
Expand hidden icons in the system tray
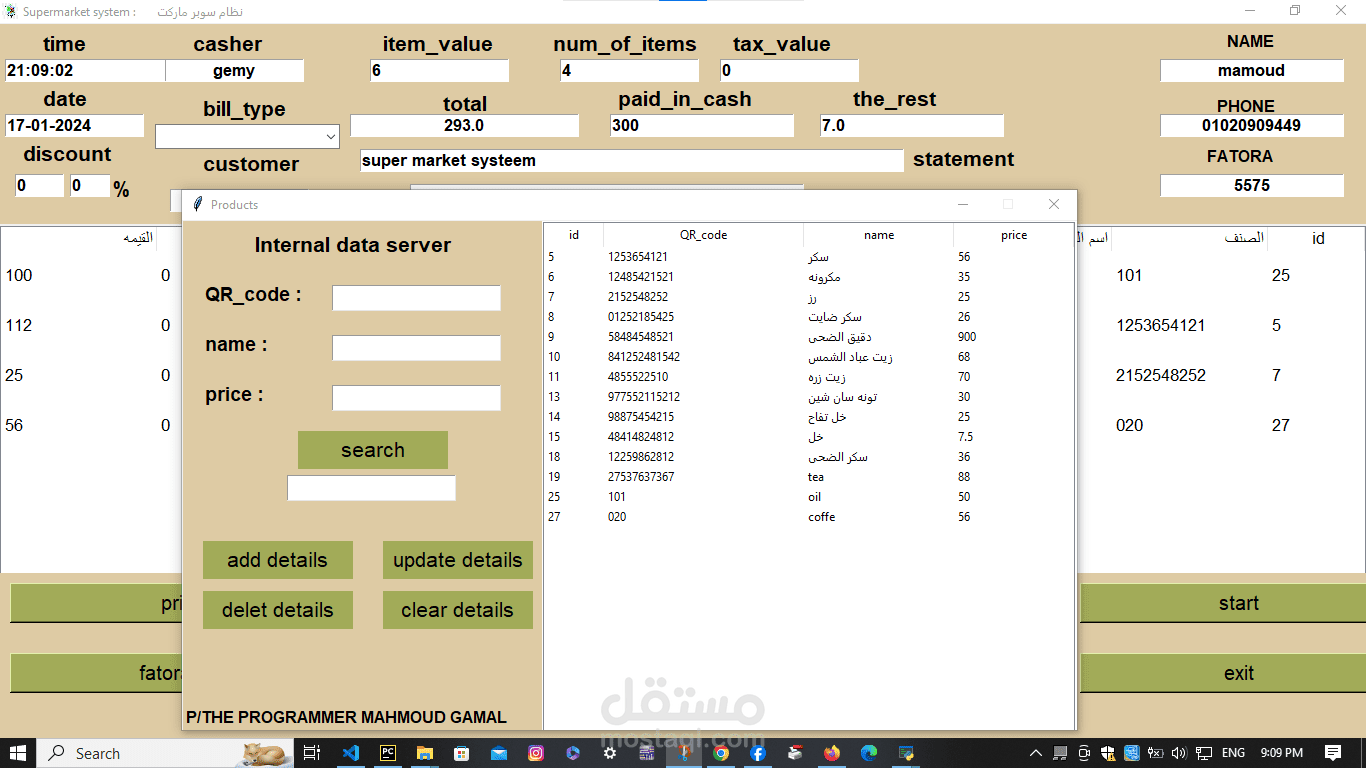tap(1035, 752)
